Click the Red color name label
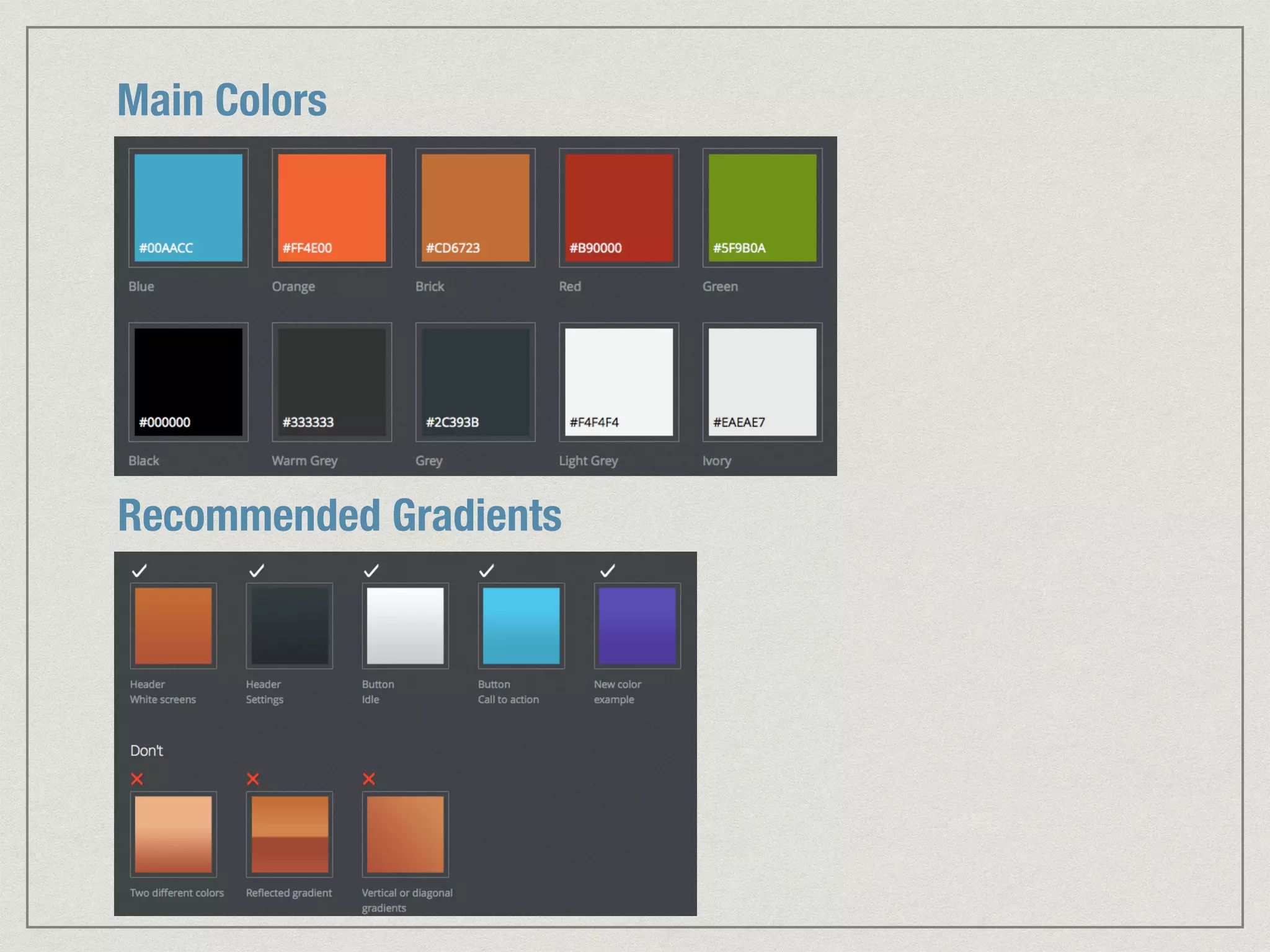Screen dimensions: 1270x952 point(570,286)
